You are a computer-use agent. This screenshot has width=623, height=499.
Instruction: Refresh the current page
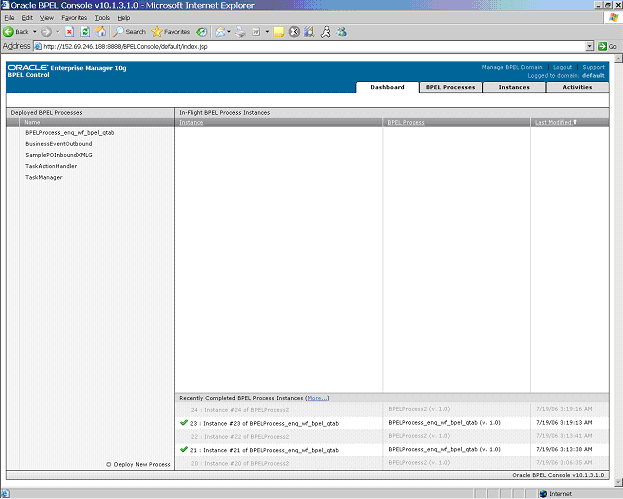tap(85, 32)
